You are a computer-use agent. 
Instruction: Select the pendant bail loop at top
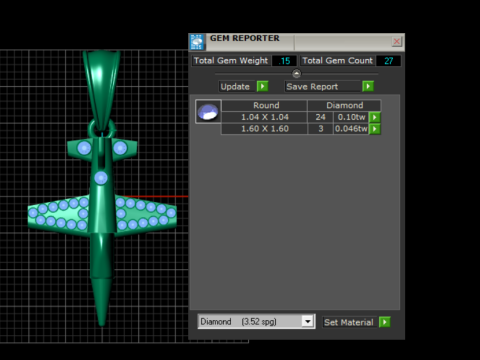click(102, 90)
